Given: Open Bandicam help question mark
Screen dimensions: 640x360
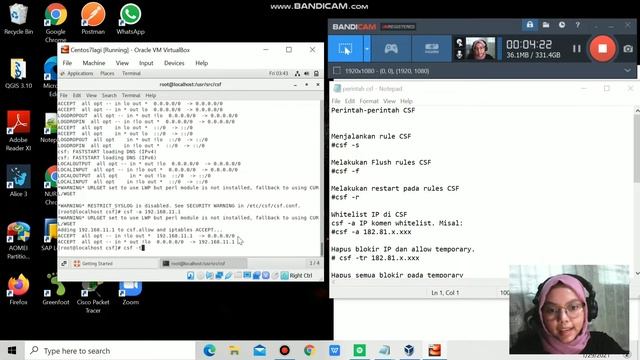Looking at the screenshot, I should coord(578,25).
